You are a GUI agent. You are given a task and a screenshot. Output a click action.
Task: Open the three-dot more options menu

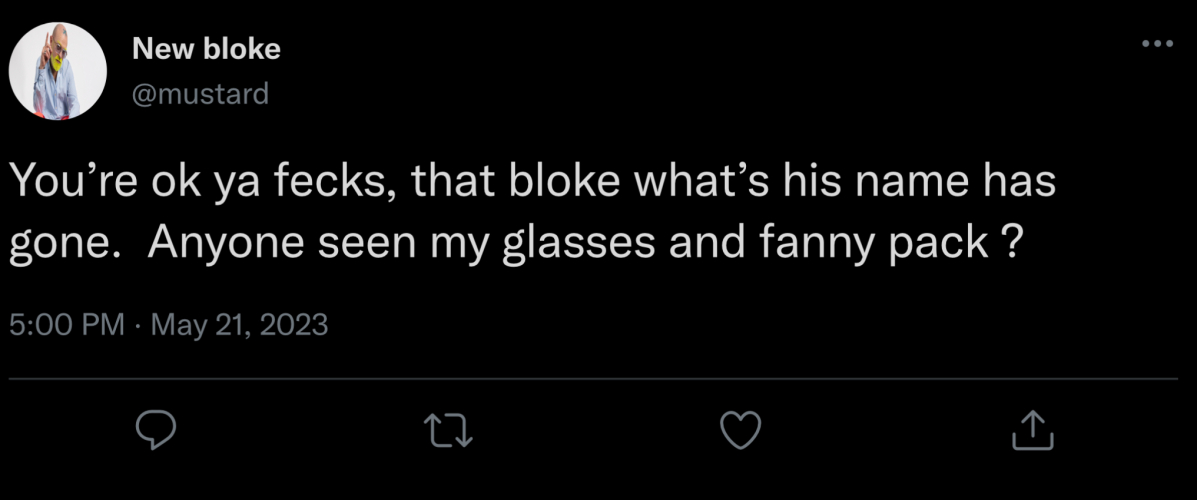click(1156, 44)
